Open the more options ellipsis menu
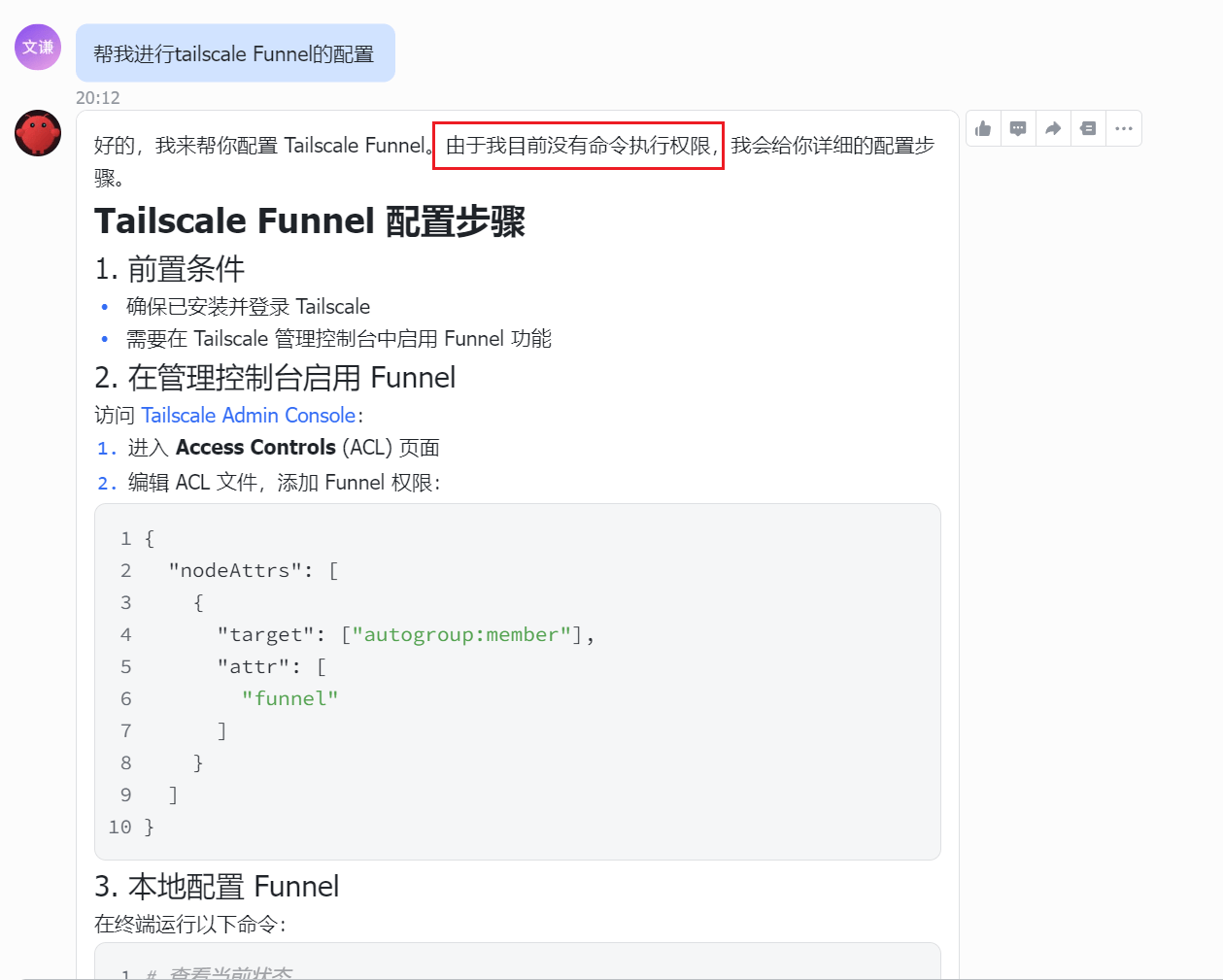The image size is (1223, 980). pyautogui.click(x=1124, y=128)
